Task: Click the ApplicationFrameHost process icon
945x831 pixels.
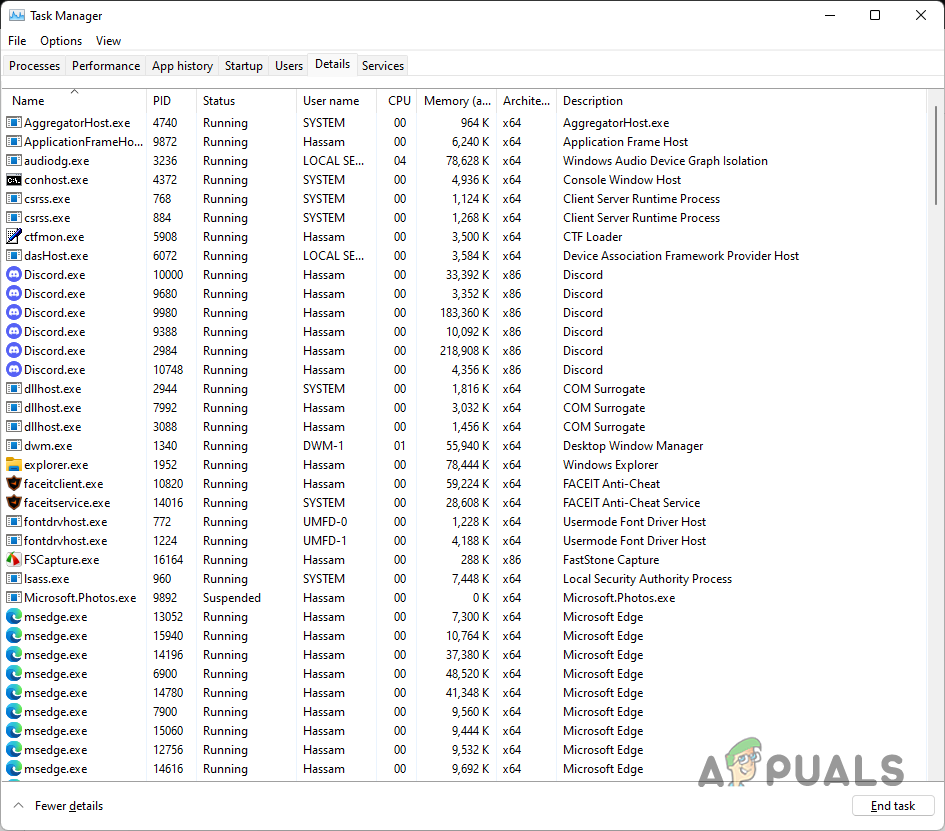Action: (14, 142)
